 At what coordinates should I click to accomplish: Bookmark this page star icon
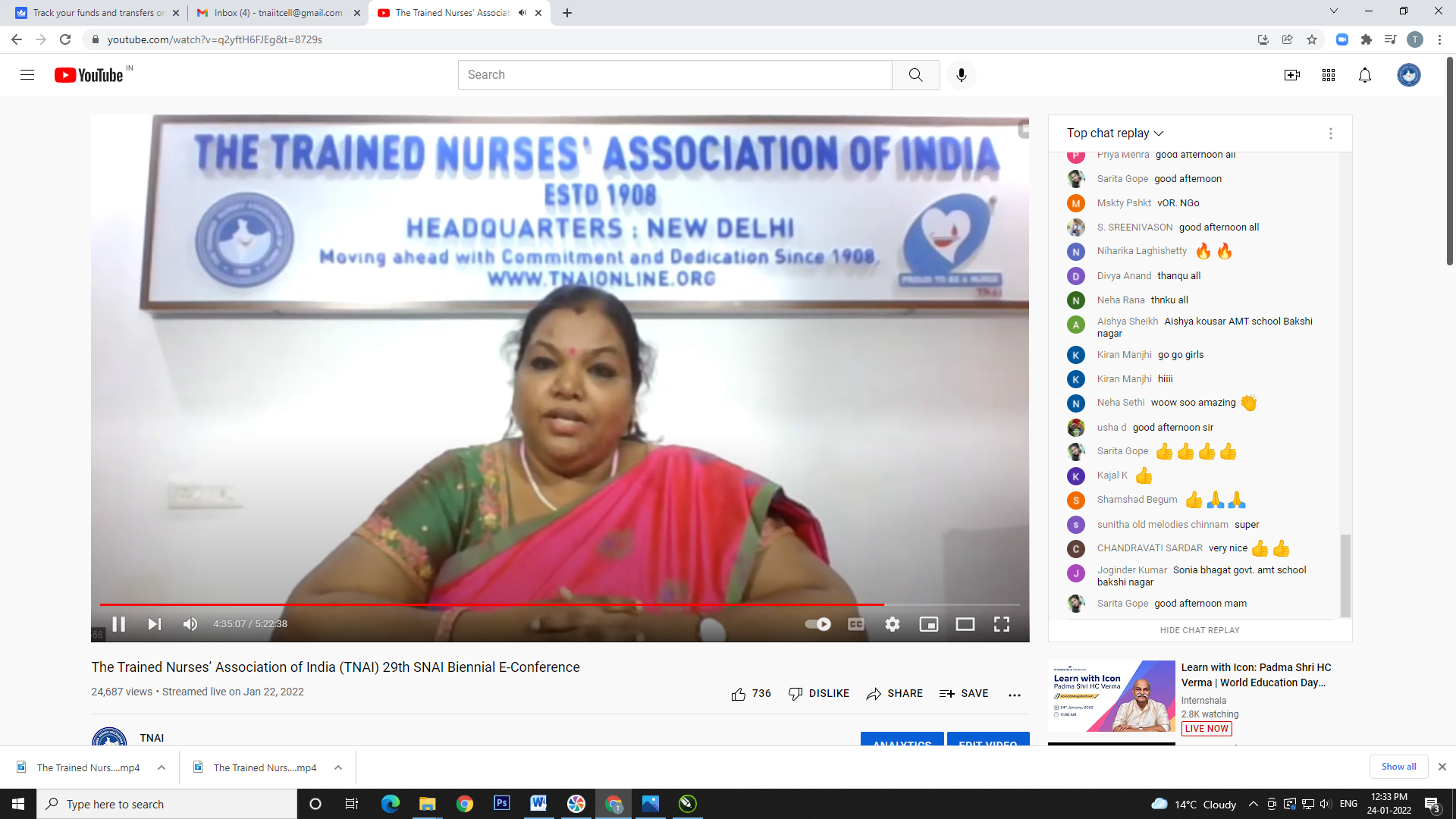[x=1312, y=39]
